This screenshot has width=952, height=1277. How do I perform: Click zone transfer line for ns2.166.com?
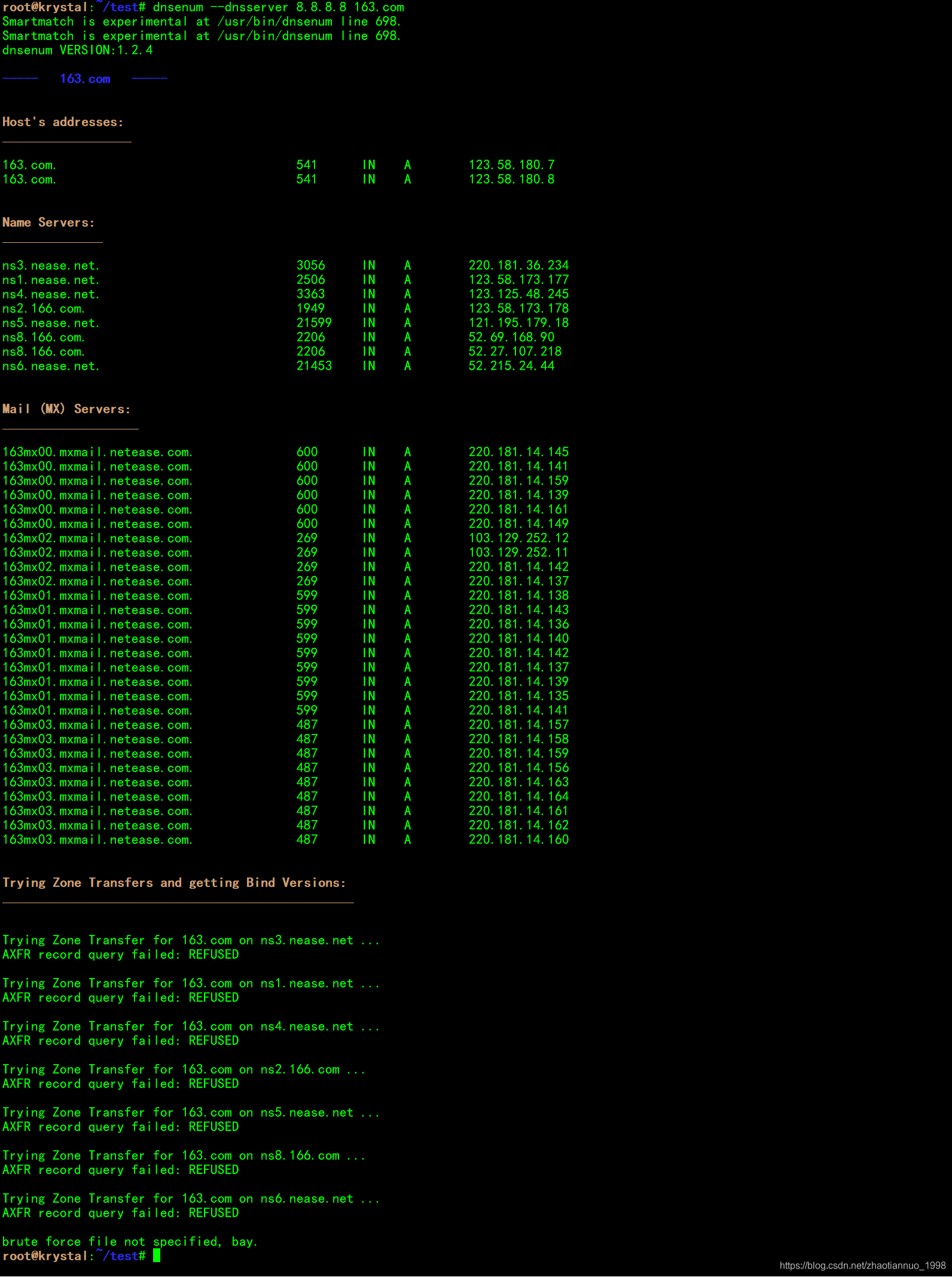coord(184,1069)
